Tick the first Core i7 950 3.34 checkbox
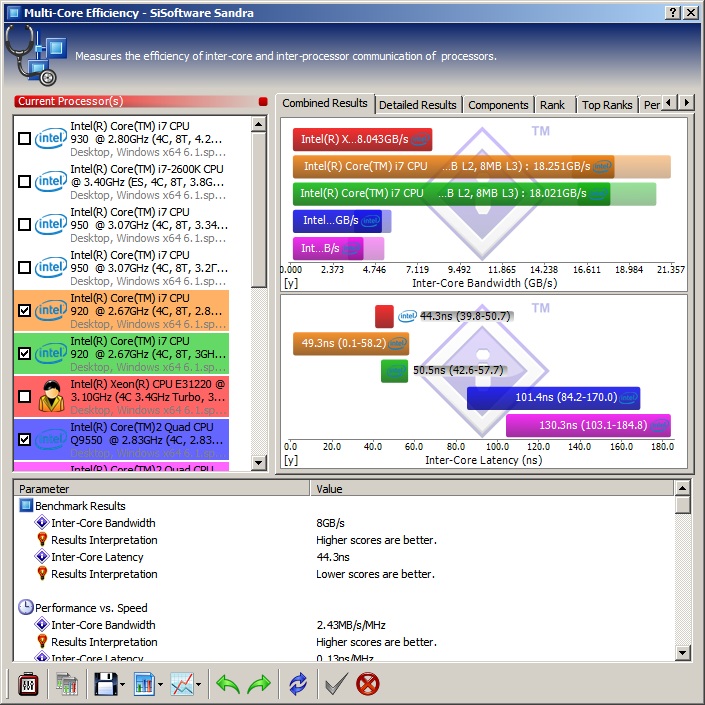The image size is (705, 705). click(x=24, y=224)
